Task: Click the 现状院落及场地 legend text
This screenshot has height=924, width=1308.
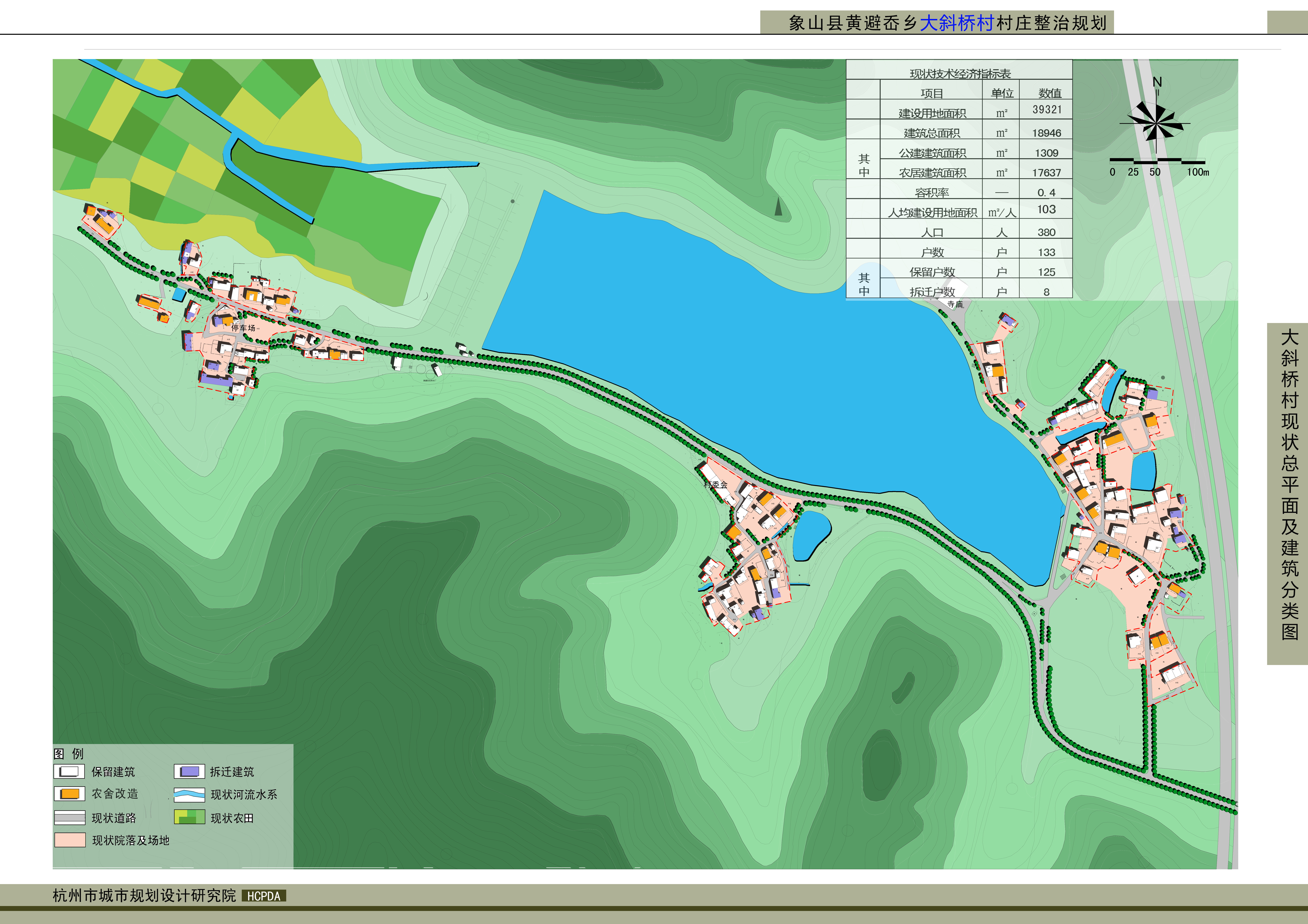Action: 131,840
